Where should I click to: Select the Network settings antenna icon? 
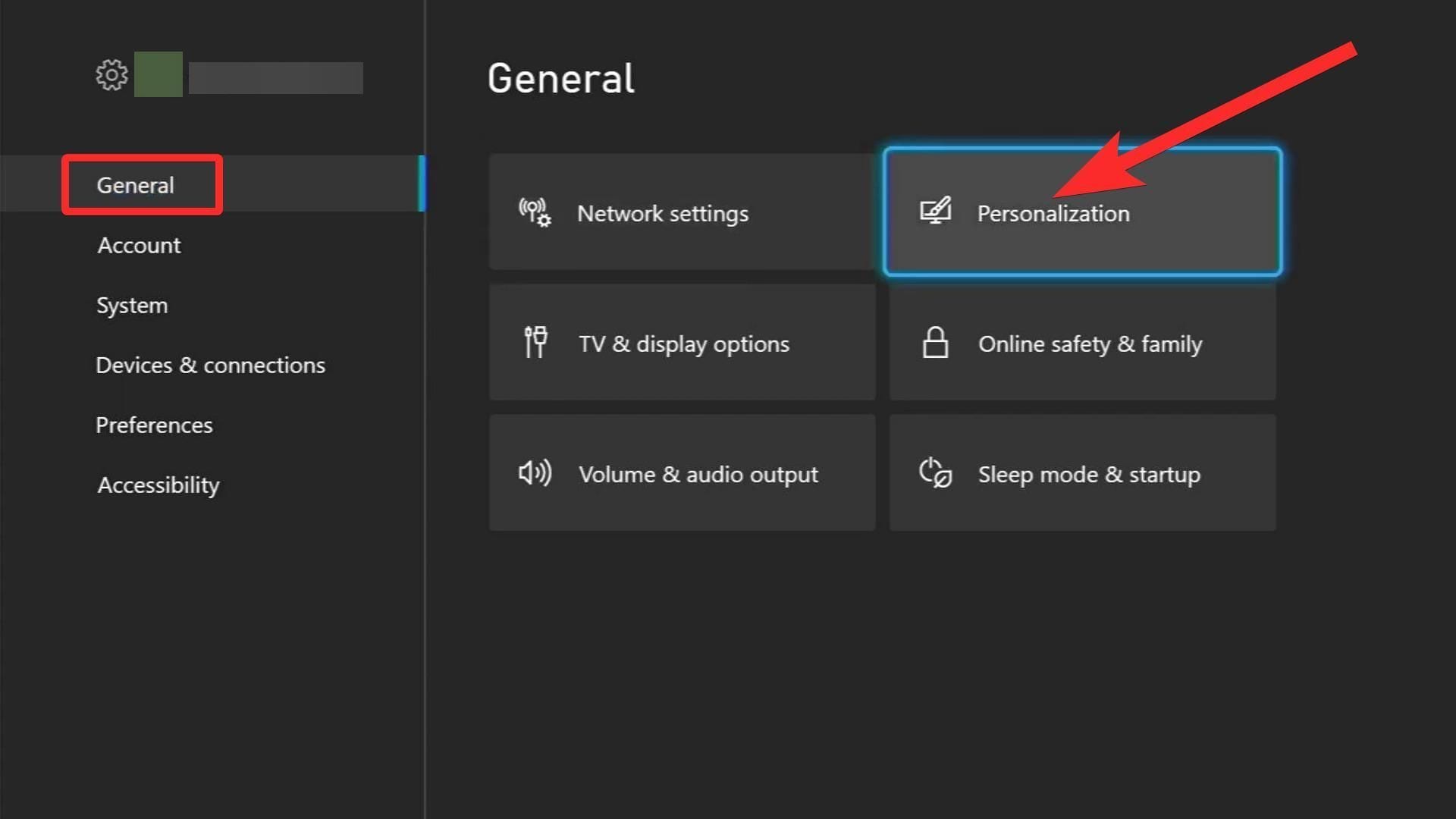[x=534, y=213]
